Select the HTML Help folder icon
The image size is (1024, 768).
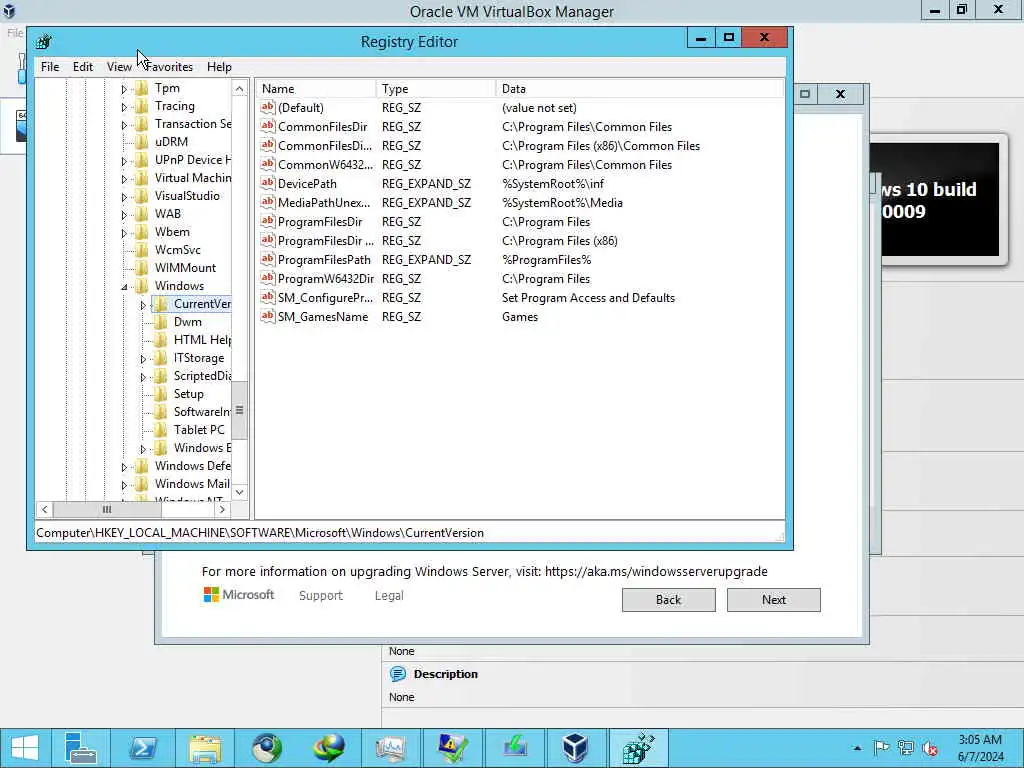[x=160, y=340]
